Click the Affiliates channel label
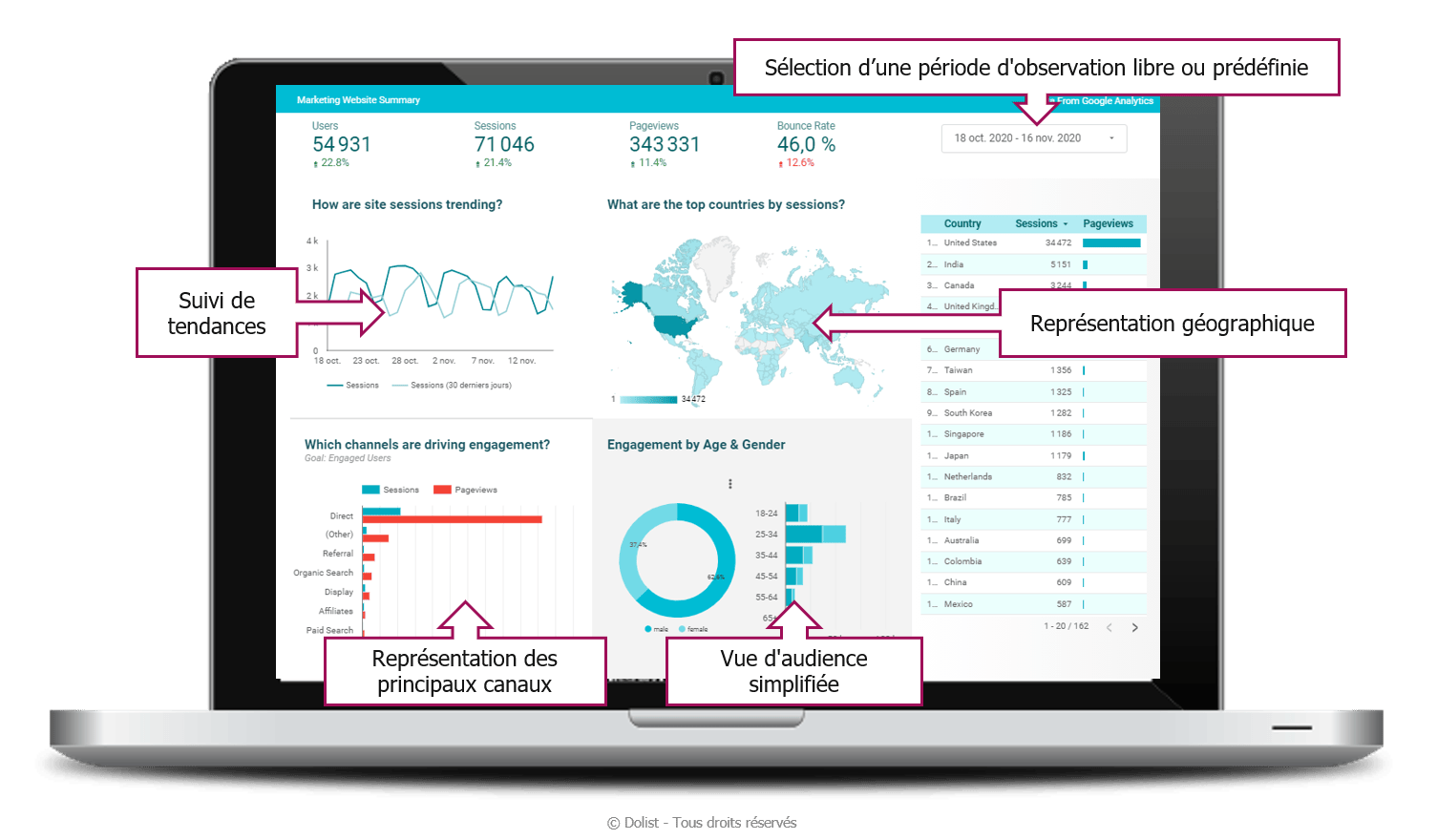Viewport: 1437px width, 840px height. tap(336, 611)
